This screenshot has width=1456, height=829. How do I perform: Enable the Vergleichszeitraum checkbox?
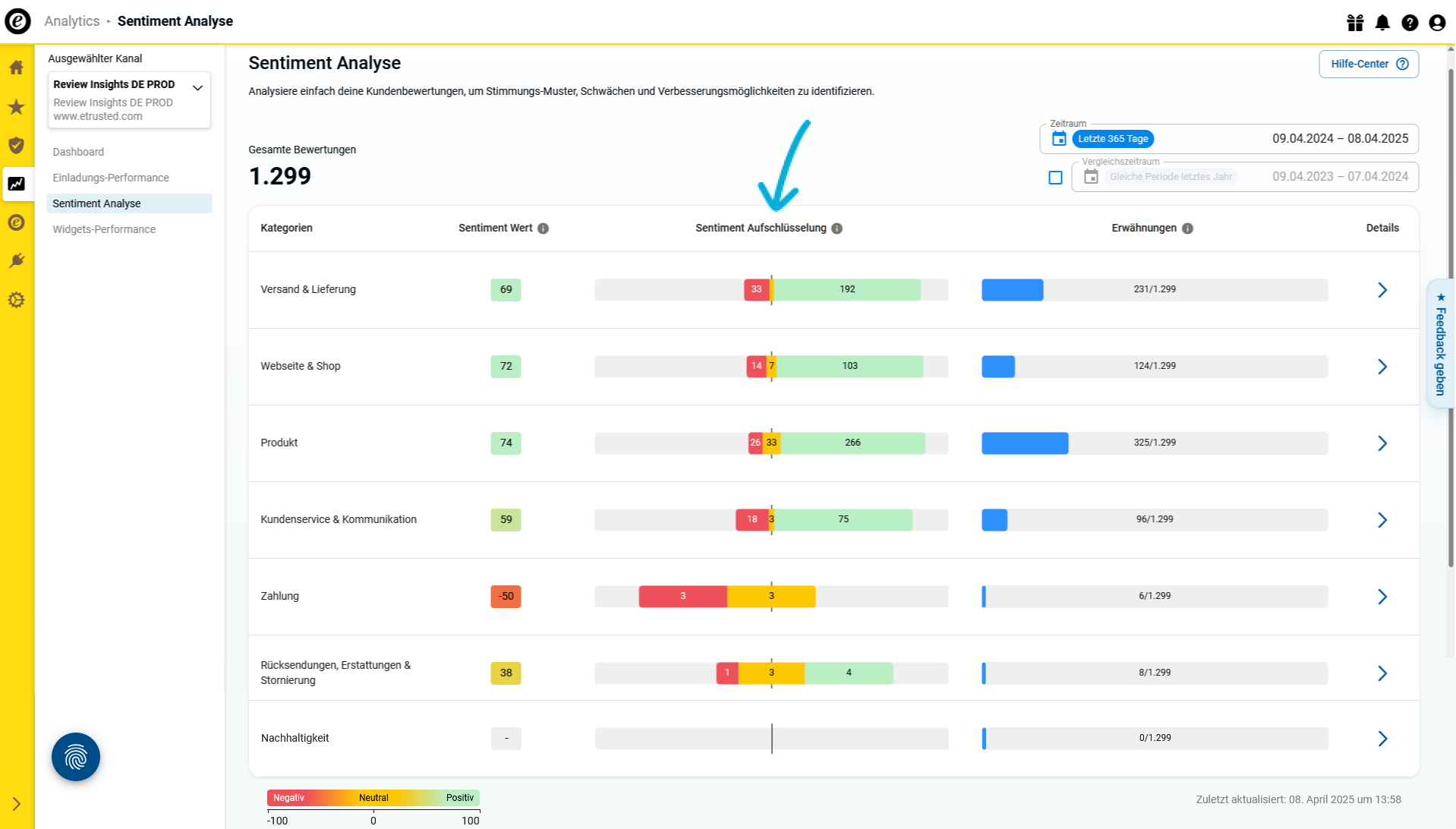(1056, 177)
